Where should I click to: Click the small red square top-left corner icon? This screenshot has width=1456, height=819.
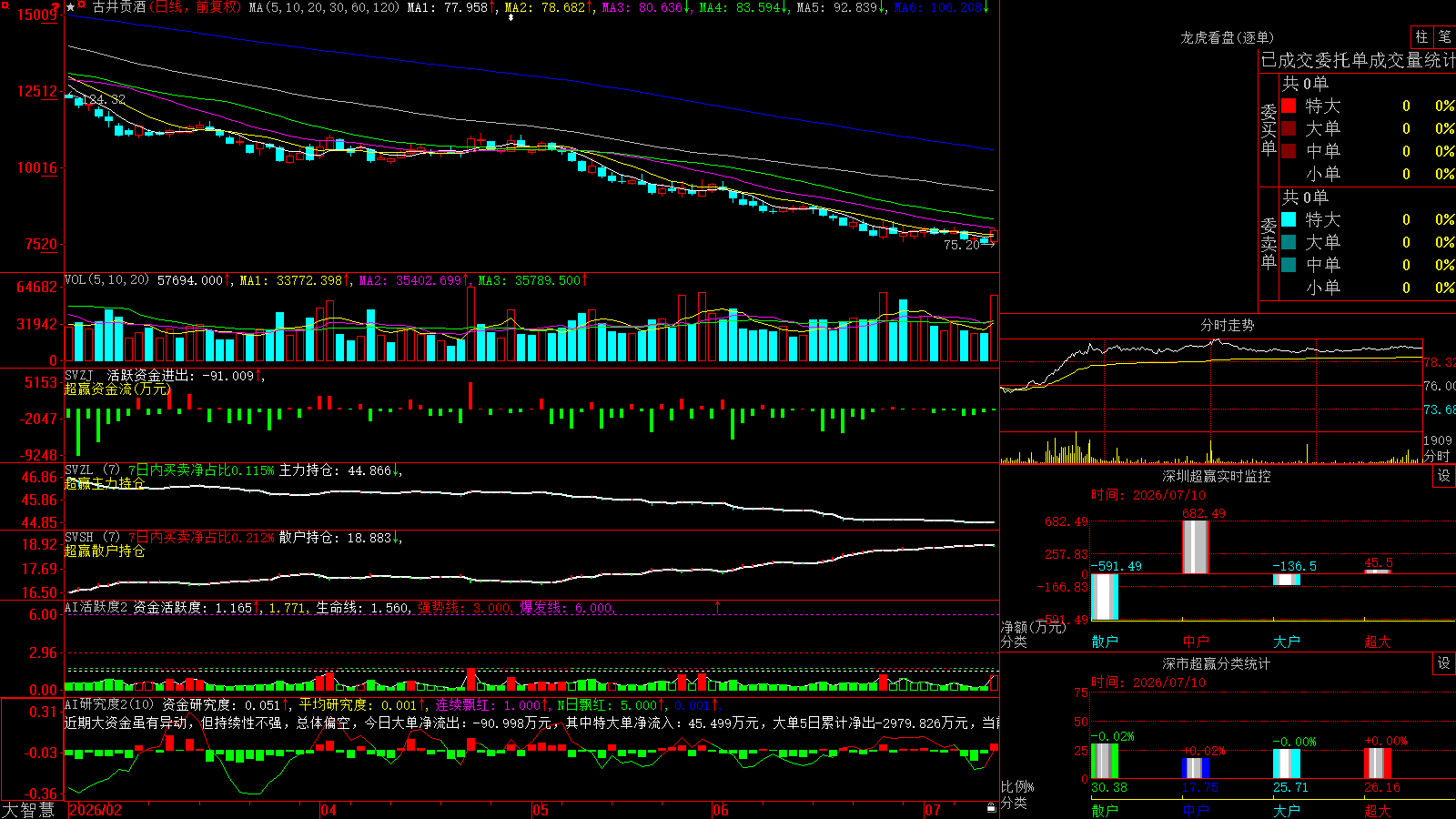[5, 4]
